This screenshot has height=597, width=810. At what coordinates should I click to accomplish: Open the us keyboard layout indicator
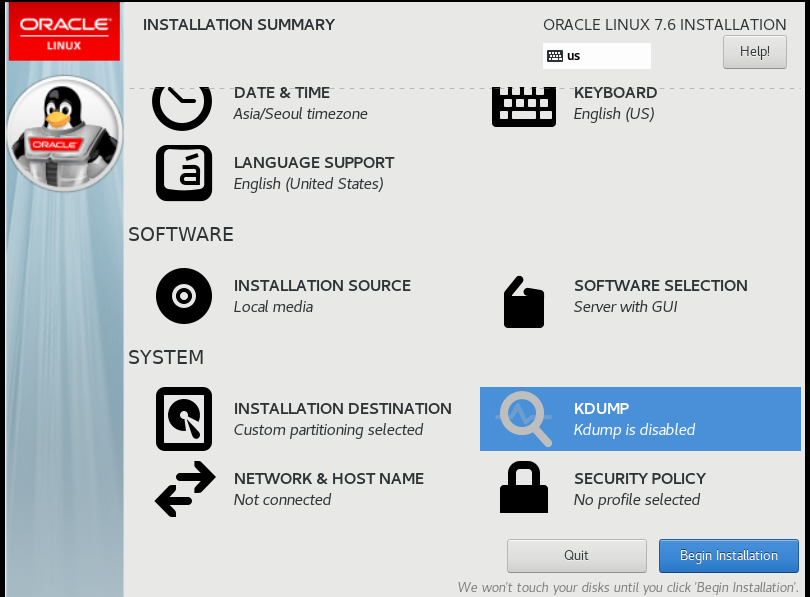point(597,56)
